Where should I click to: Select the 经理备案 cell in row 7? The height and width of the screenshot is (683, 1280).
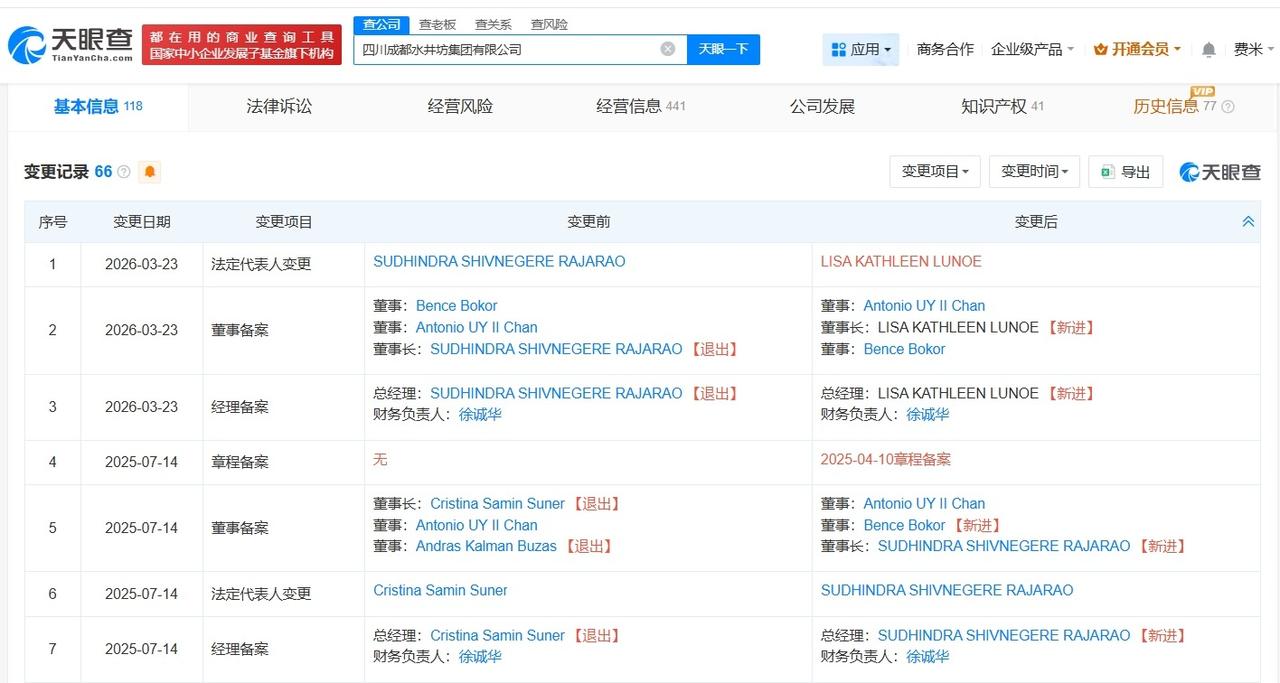(x=240, y=649)
